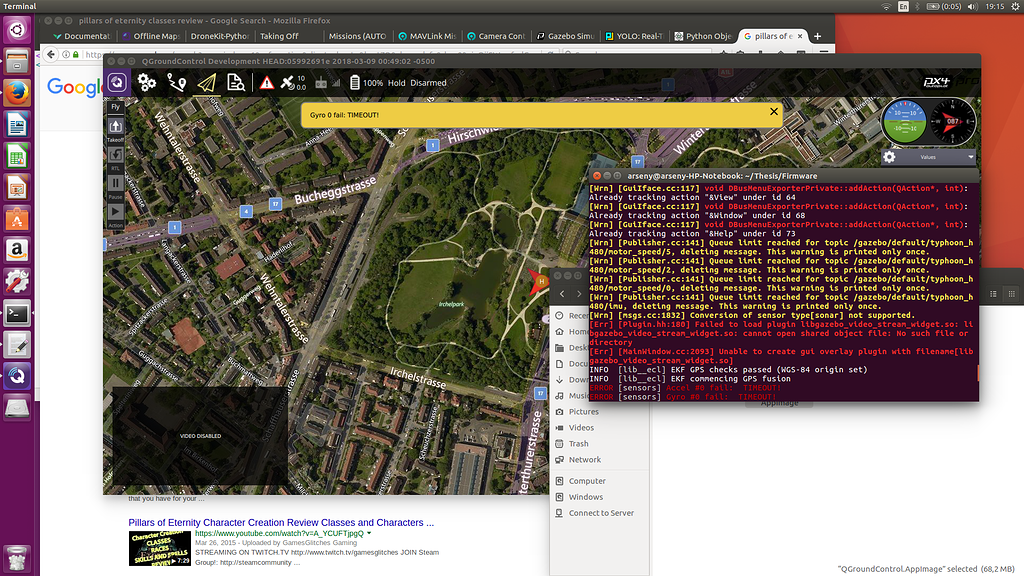Switch to the Gazebo Simu browser tab

[564, 36]
